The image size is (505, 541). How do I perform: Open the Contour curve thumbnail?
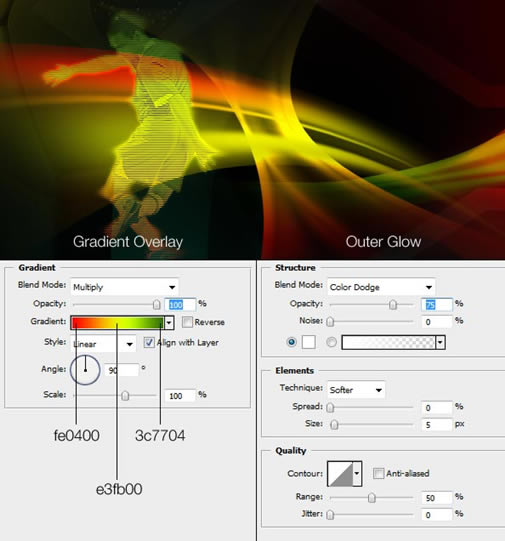pos(340,474)
